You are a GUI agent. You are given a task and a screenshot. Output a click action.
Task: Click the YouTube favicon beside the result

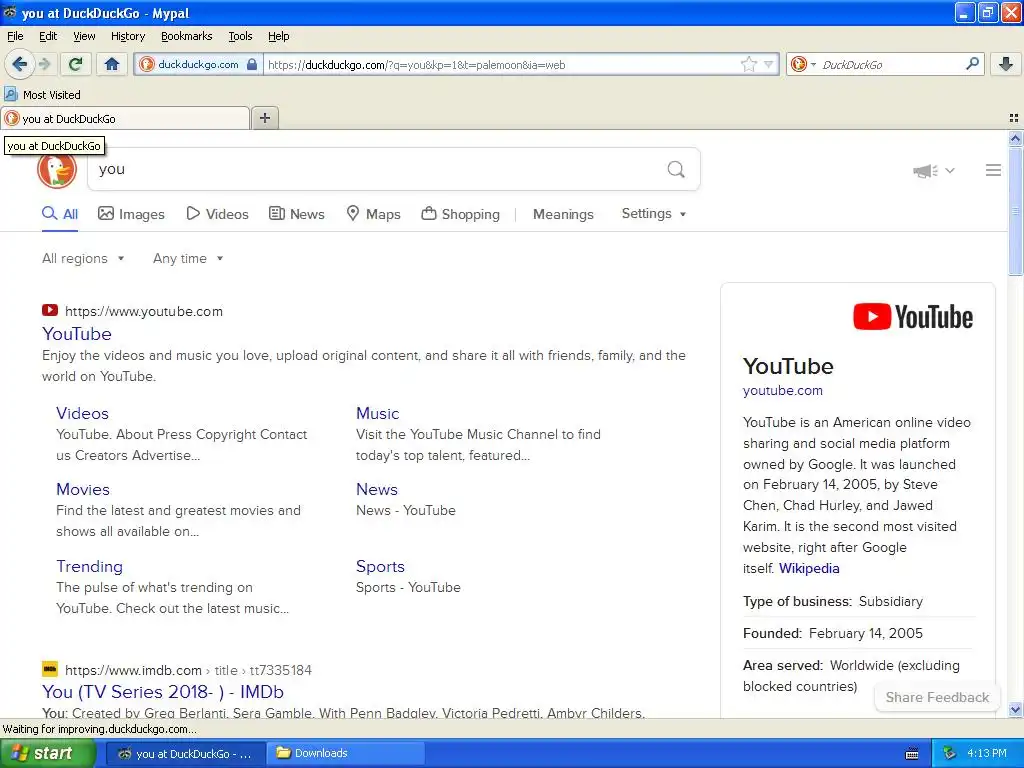(50, 310)
